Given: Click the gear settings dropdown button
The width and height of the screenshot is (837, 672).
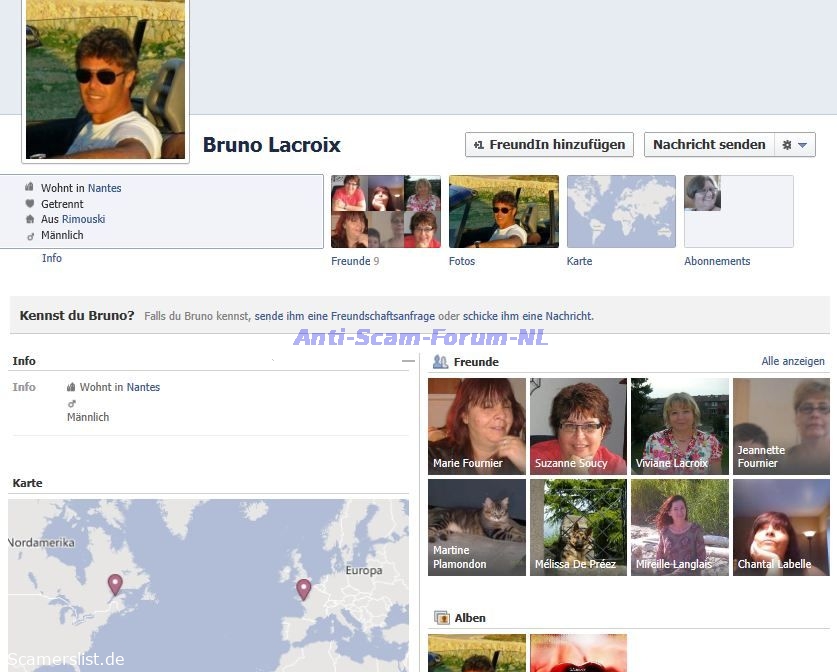Looking at the screenshot, I should pyautogui.click(x=795, y=145).
